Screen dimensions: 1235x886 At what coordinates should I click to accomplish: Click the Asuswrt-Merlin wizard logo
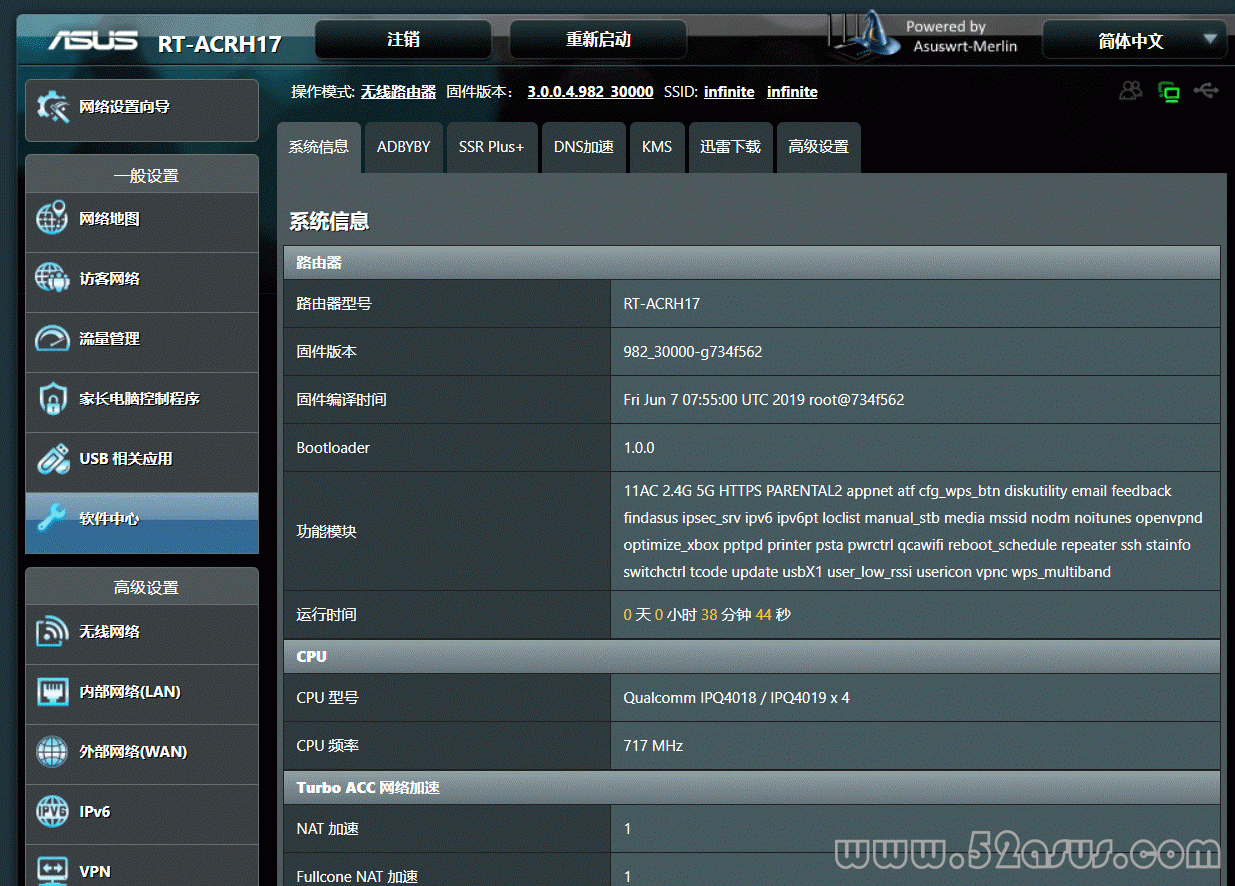(866, 36)
